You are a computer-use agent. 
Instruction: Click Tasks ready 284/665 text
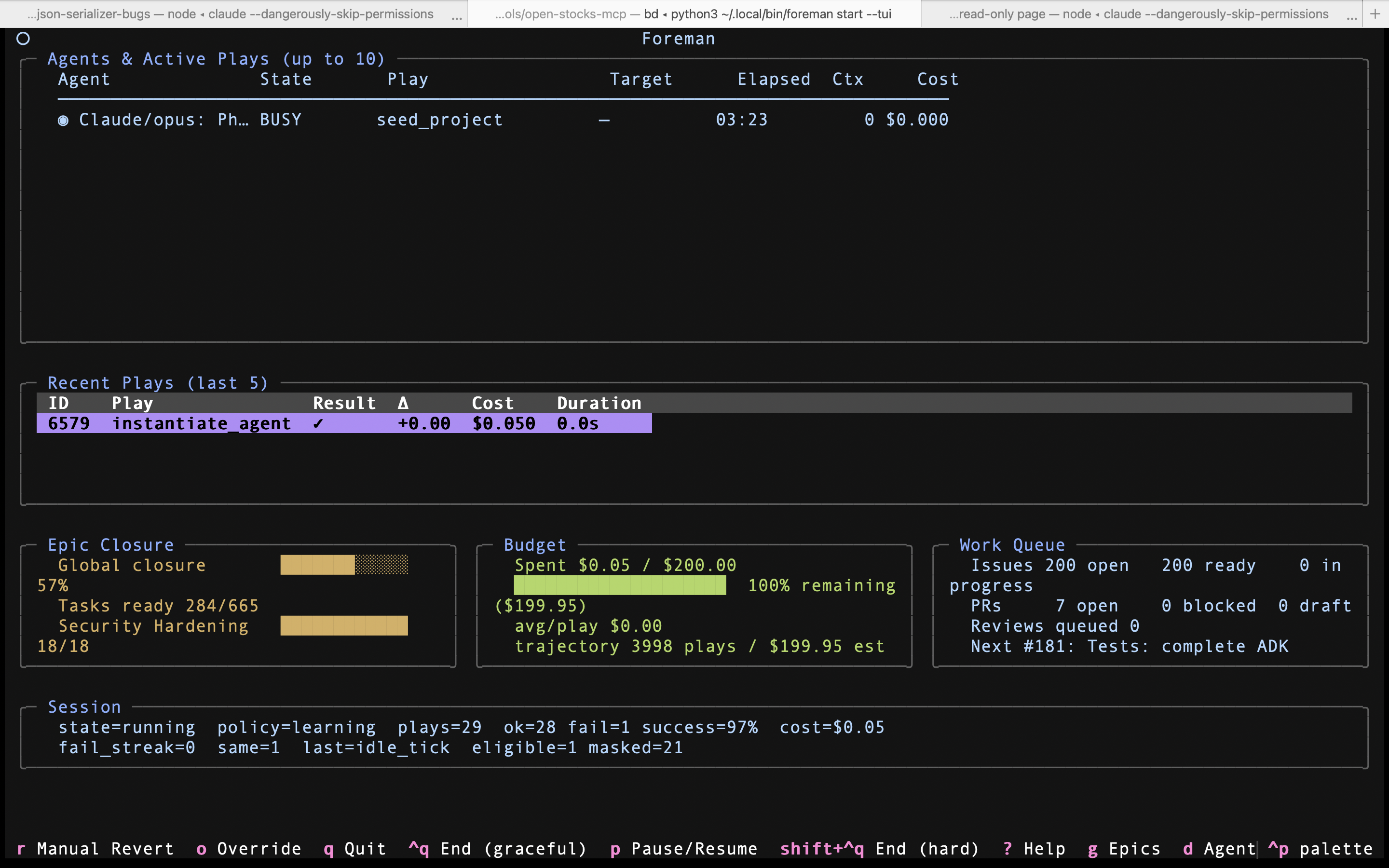pyautogui.click(x=158, y=606)
